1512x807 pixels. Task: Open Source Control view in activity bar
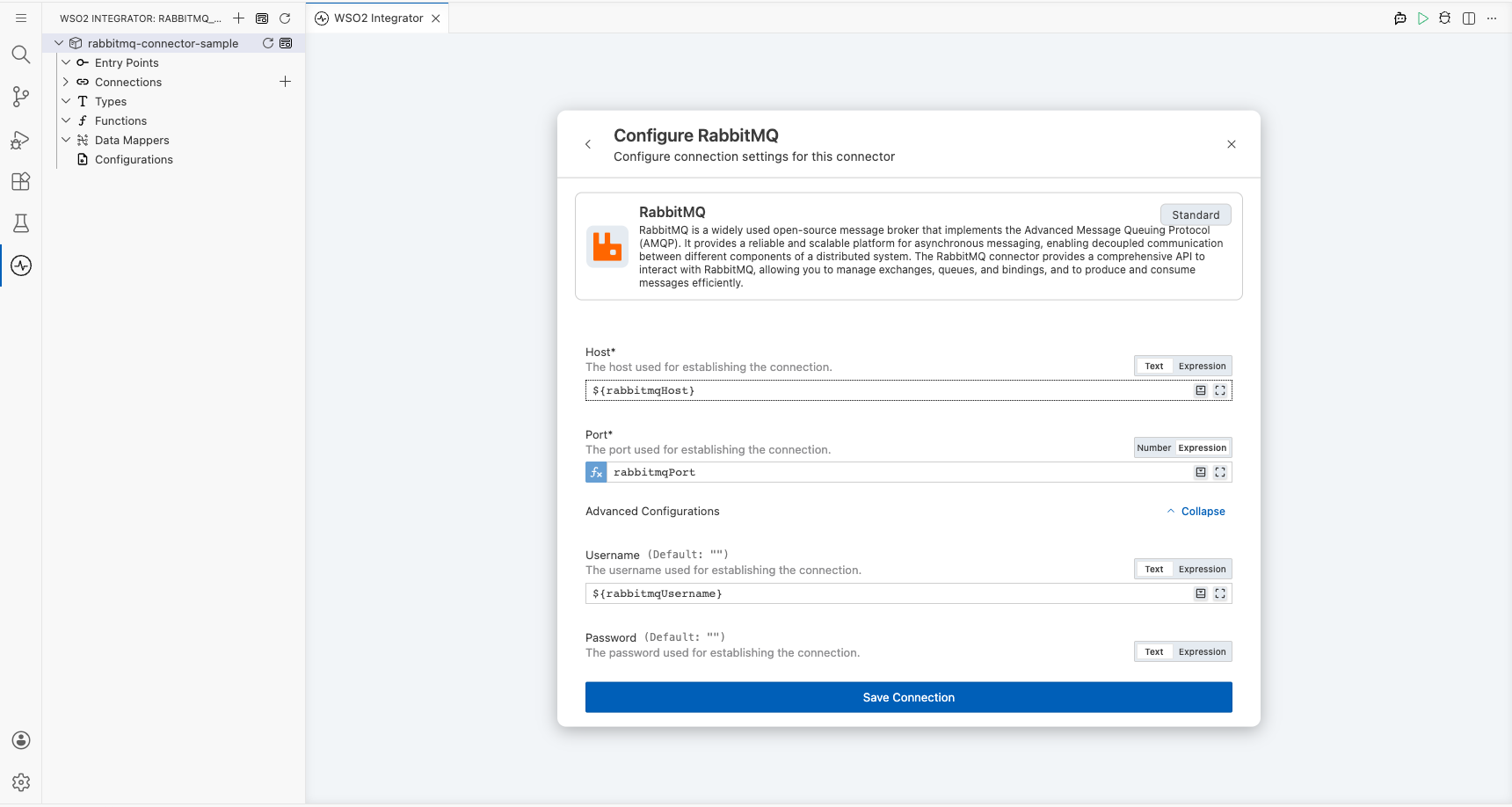21,97
